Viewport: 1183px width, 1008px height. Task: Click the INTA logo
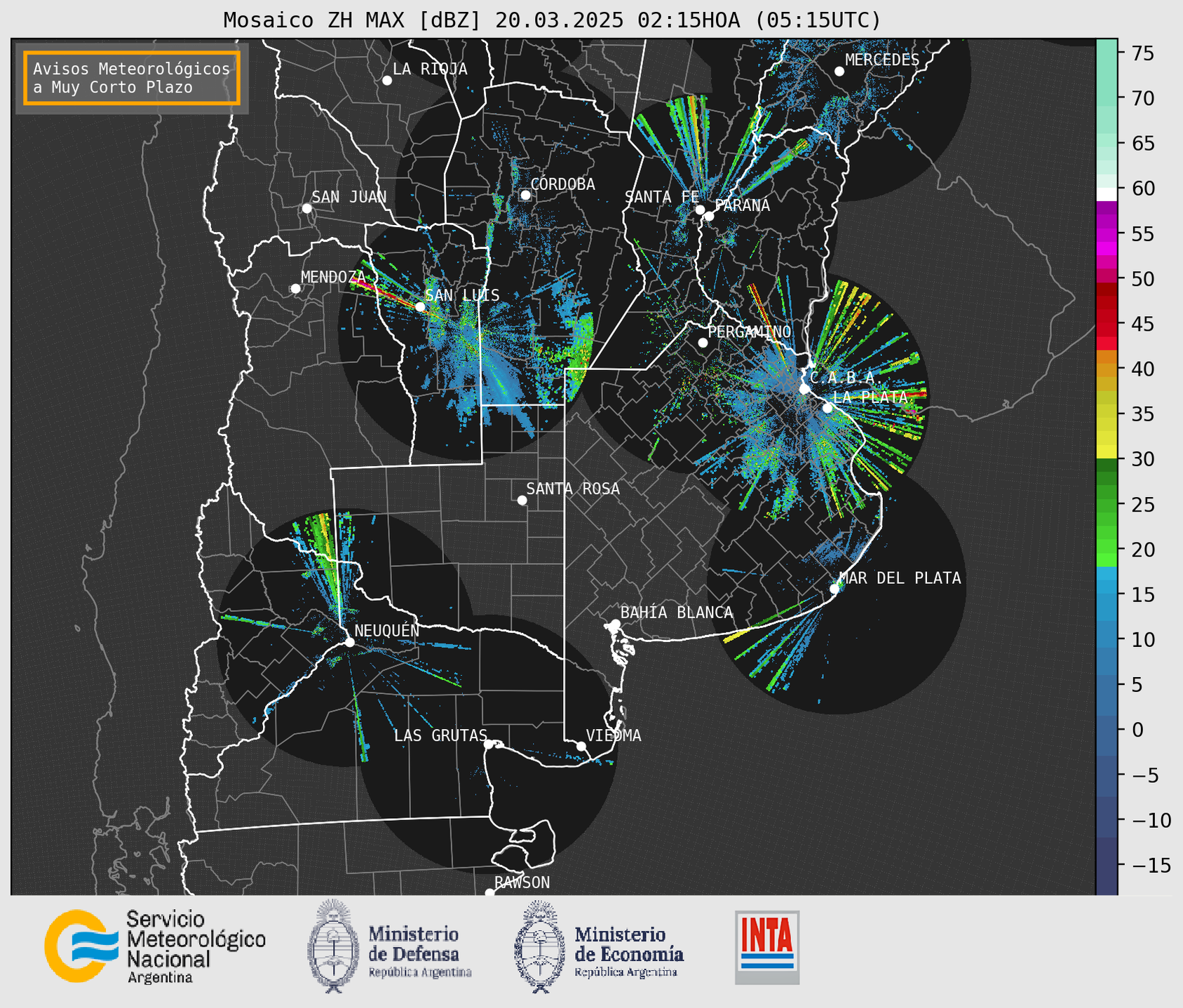coord(767,948)
